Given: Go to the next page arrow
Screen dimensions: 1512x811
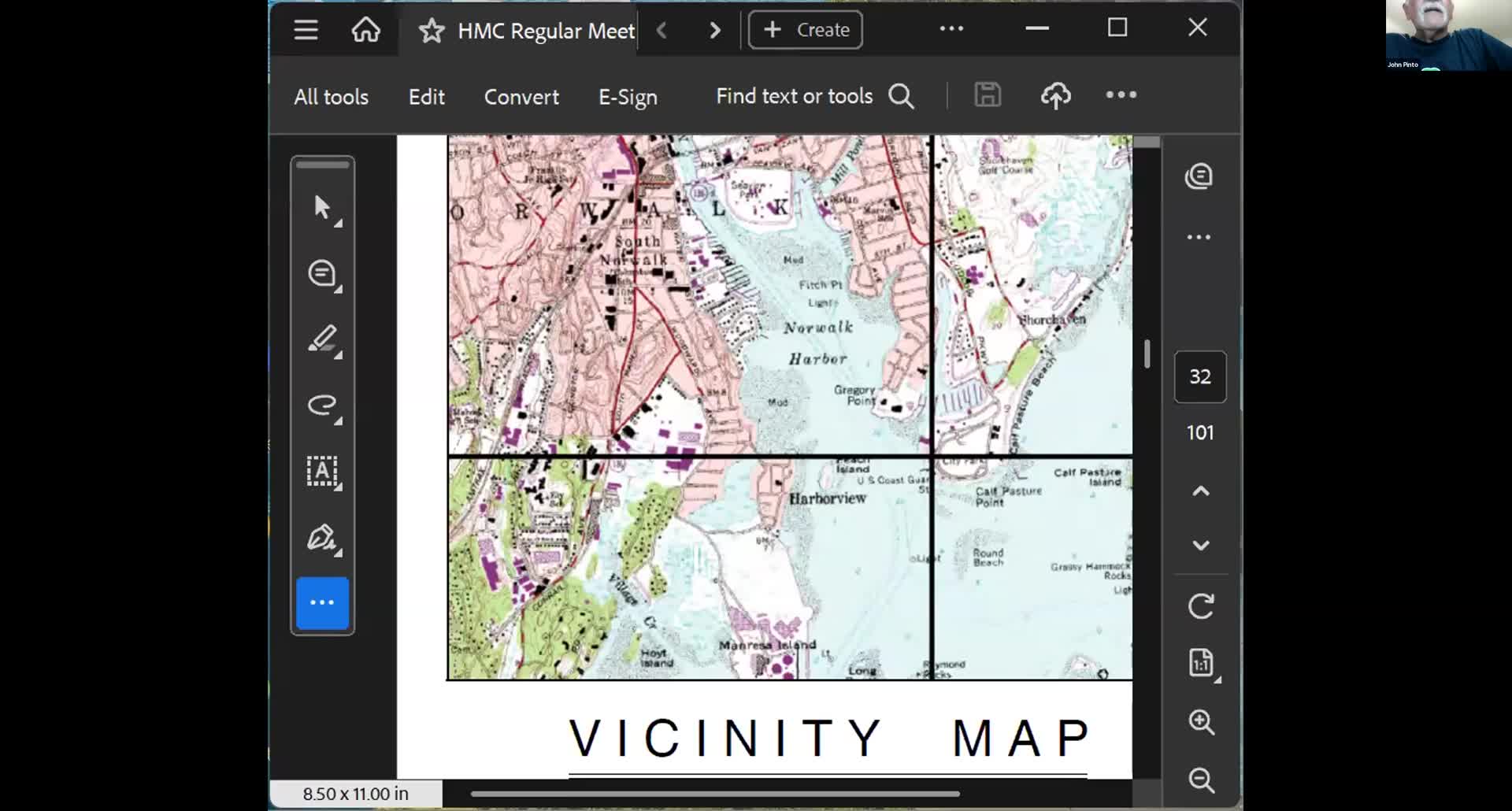Looking at the screenshot, I should click(1200, 545).
